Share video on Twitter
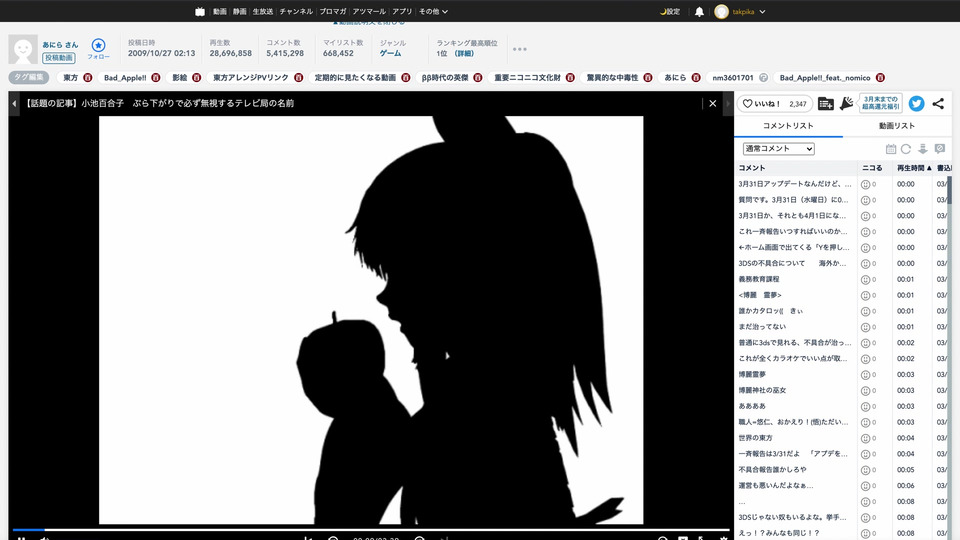This screenshot has width=960, height=540. 916,103
